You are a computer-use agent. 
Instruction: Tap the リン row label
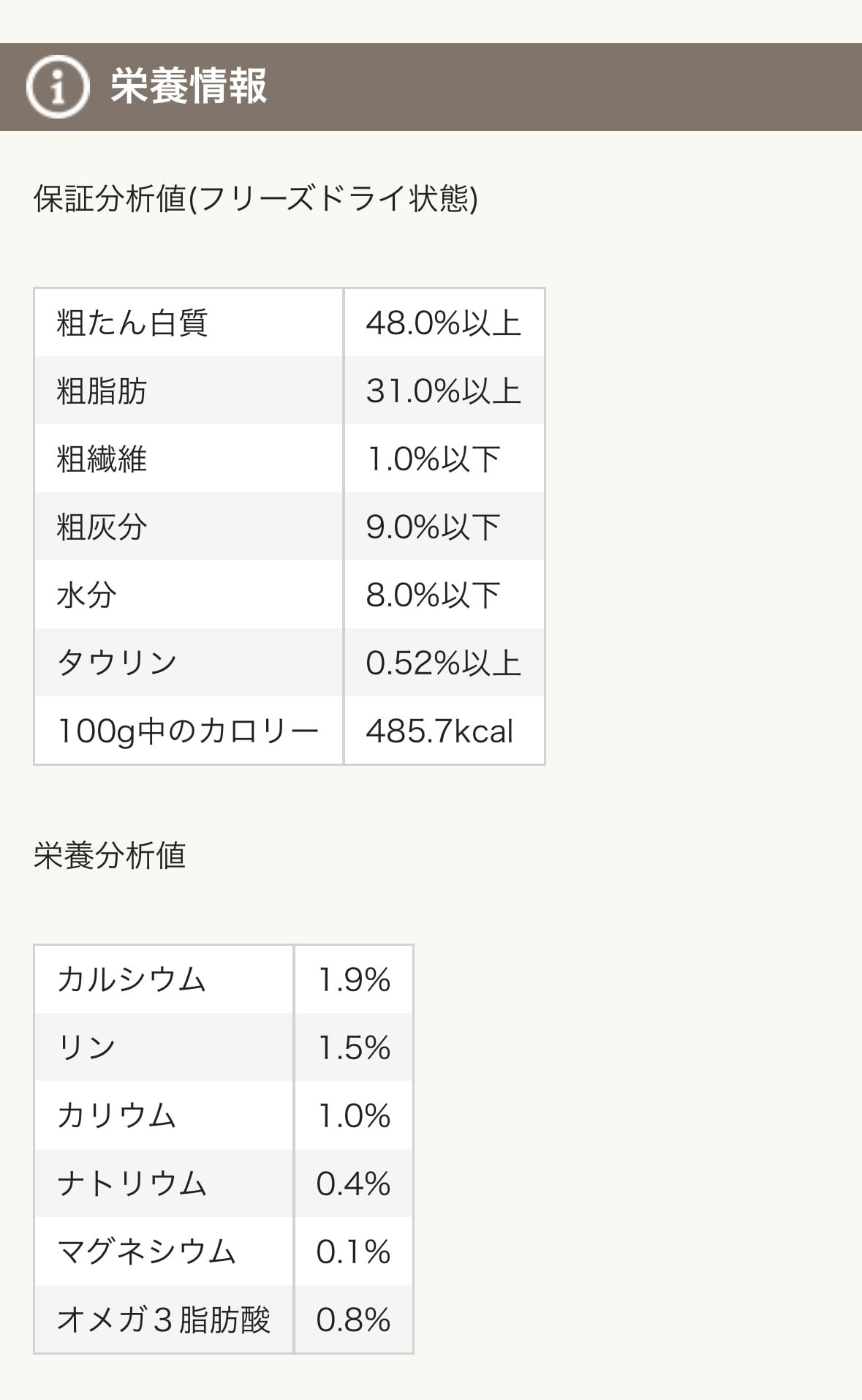(x=86, y=1047)
